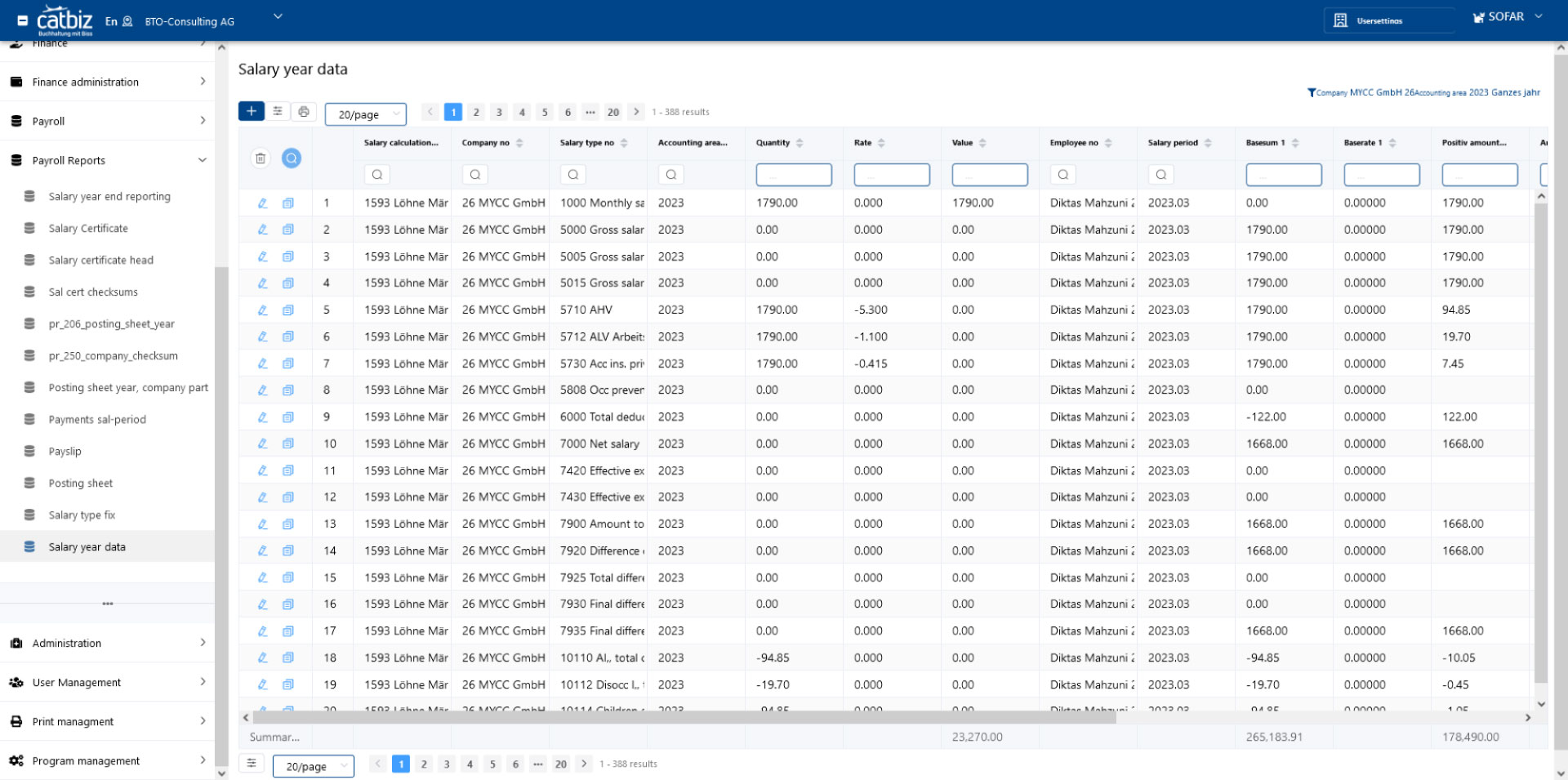
Task: Expand Finance administration menu
Action: 107,82
